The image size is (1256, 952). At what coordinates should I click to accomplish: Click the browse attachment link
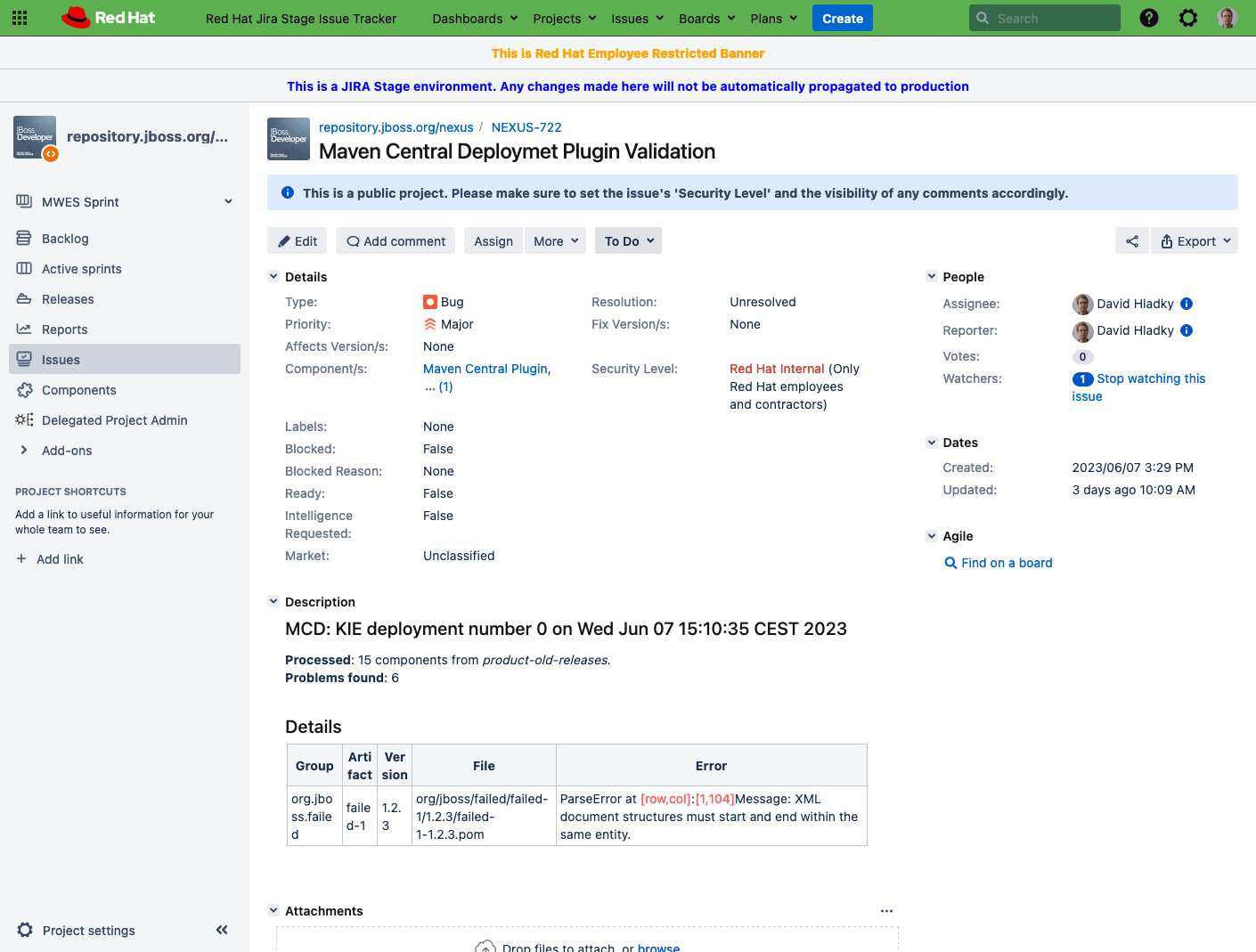(658, 948)
